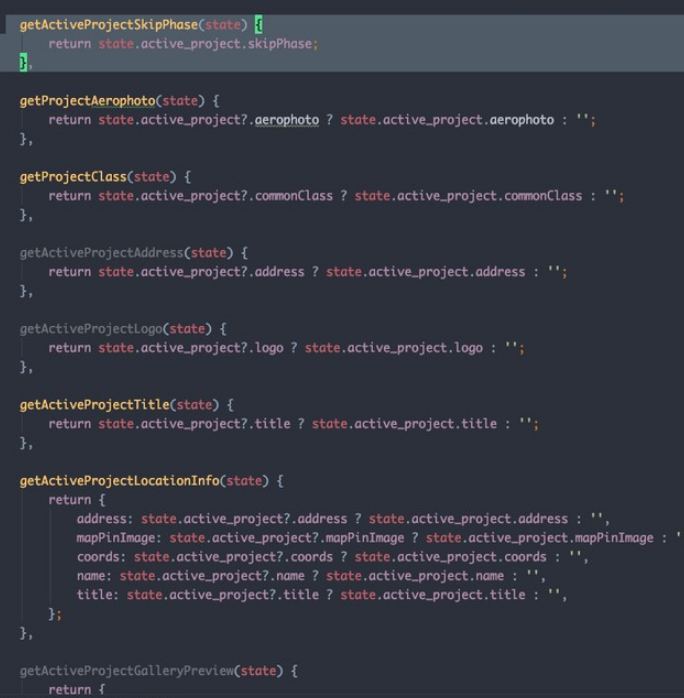684x698 pixels.
Task: Click the state parameter of getActiveProjectLogo
Action: (x=187, y=329)
